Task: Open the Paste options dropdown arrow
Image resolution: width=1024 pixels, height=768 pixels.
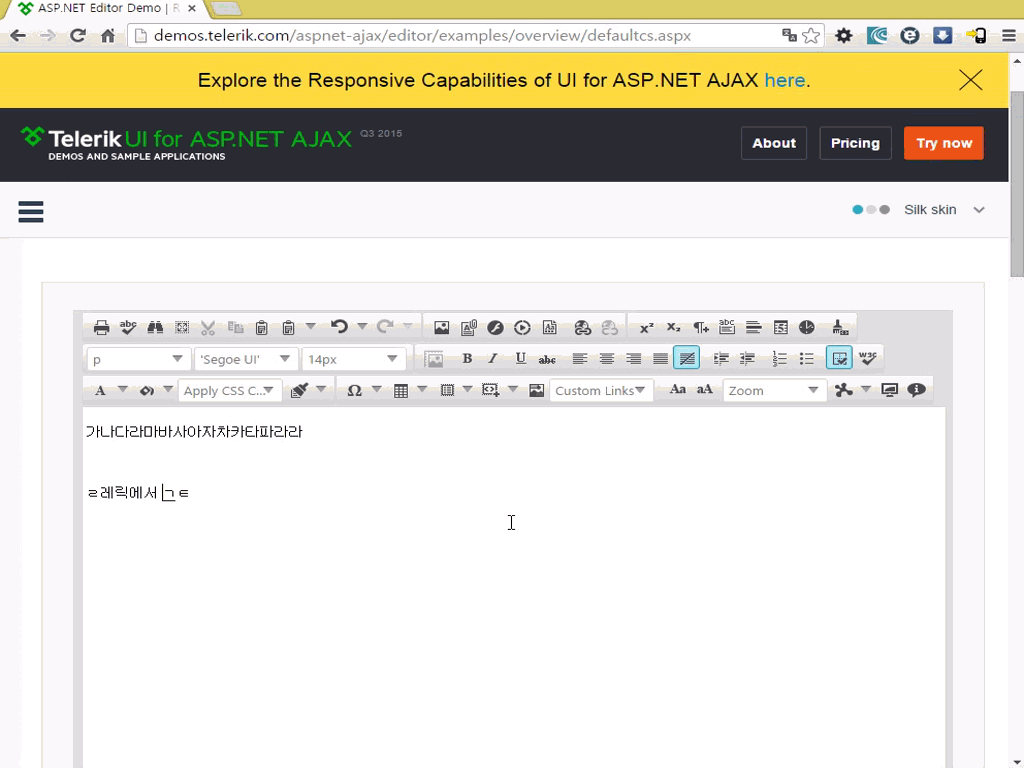Action: point(311,325)
